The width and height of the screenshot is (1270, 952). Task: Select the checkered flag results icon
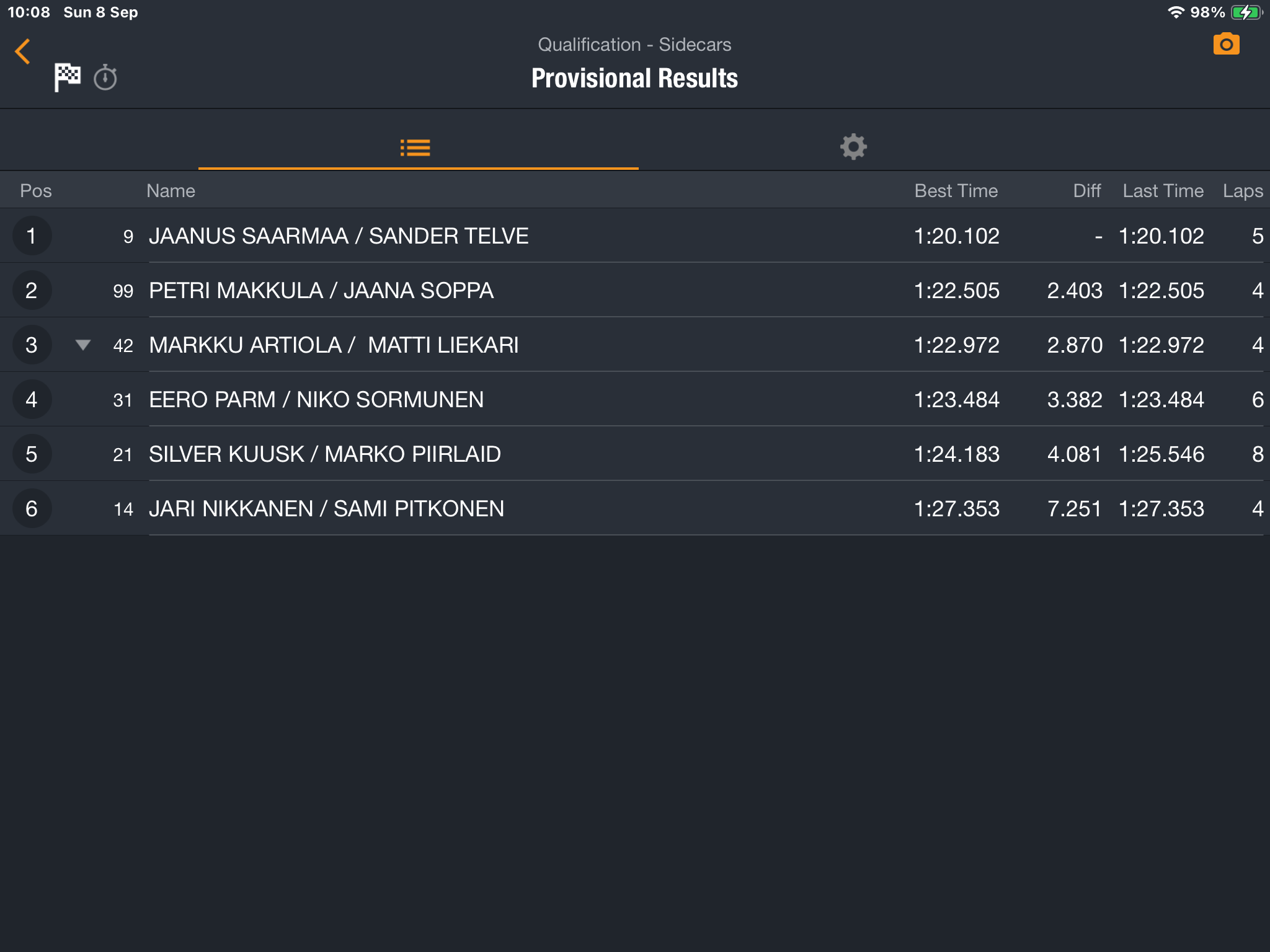click(x=67, y=77)
